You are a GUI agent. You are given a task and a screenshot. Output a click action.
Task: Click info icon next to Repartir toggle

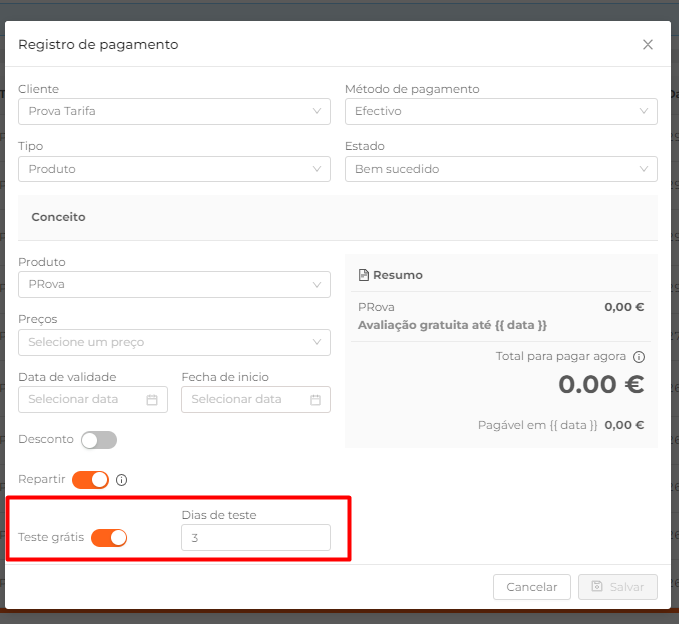click(x=122, y=480)
